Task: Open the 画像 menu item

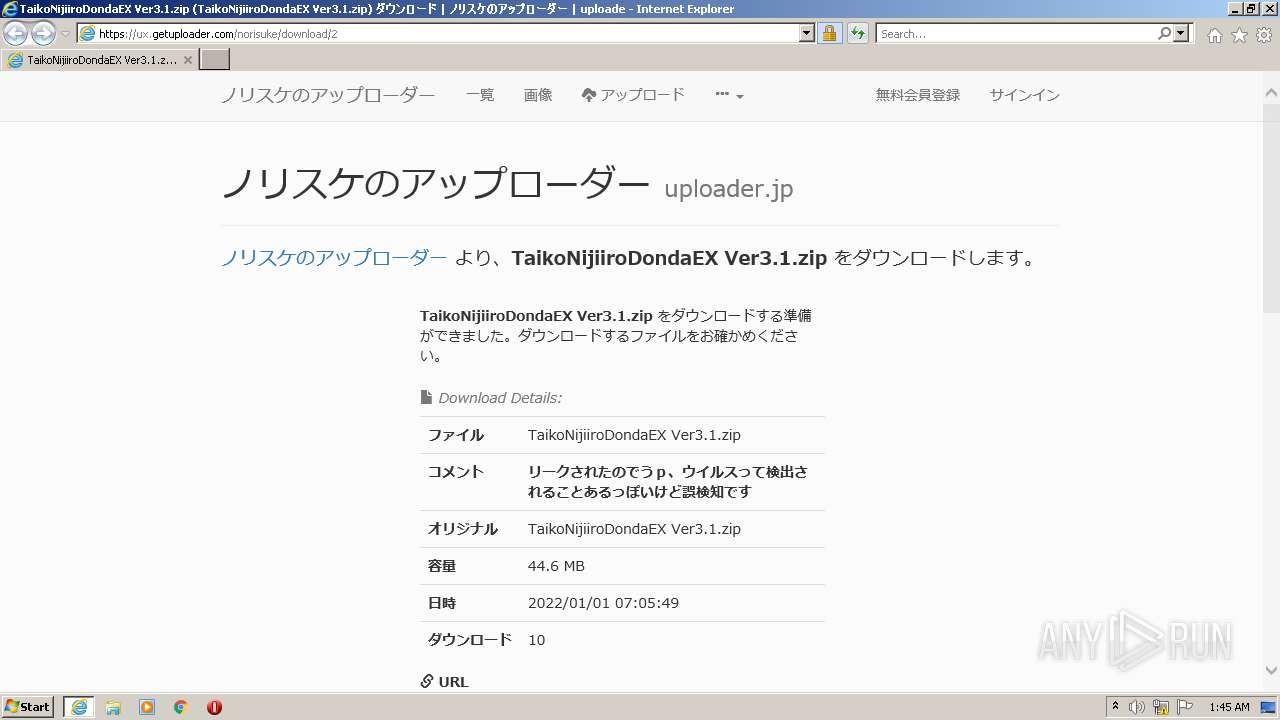Action: tap(538, 95)
